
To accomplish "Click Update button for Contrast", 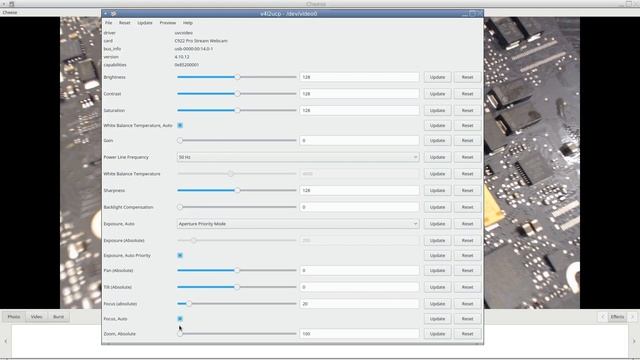I will pos(437,93).
